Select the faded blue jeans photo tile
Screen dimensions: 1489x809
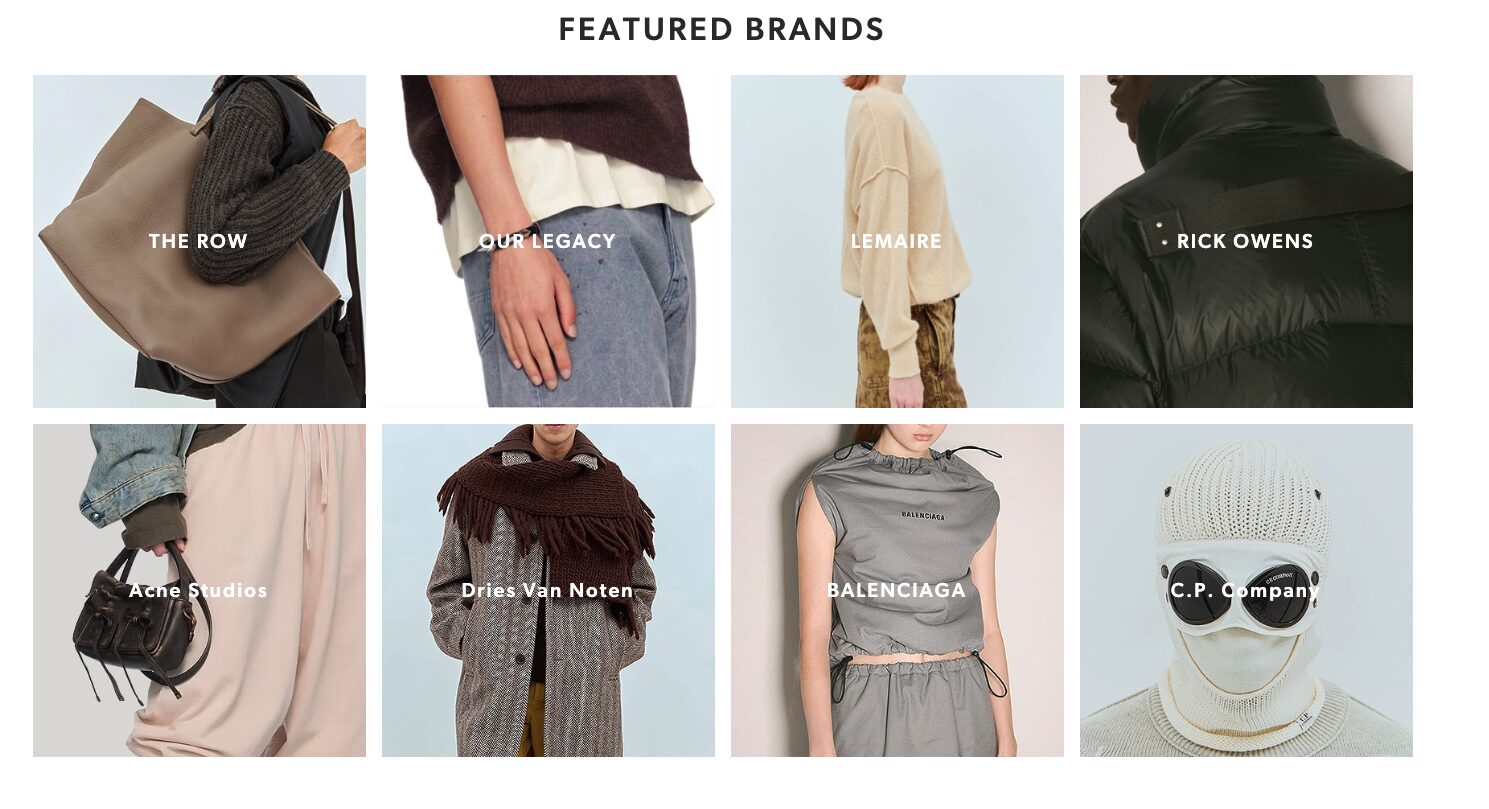[x=548, y=241]
